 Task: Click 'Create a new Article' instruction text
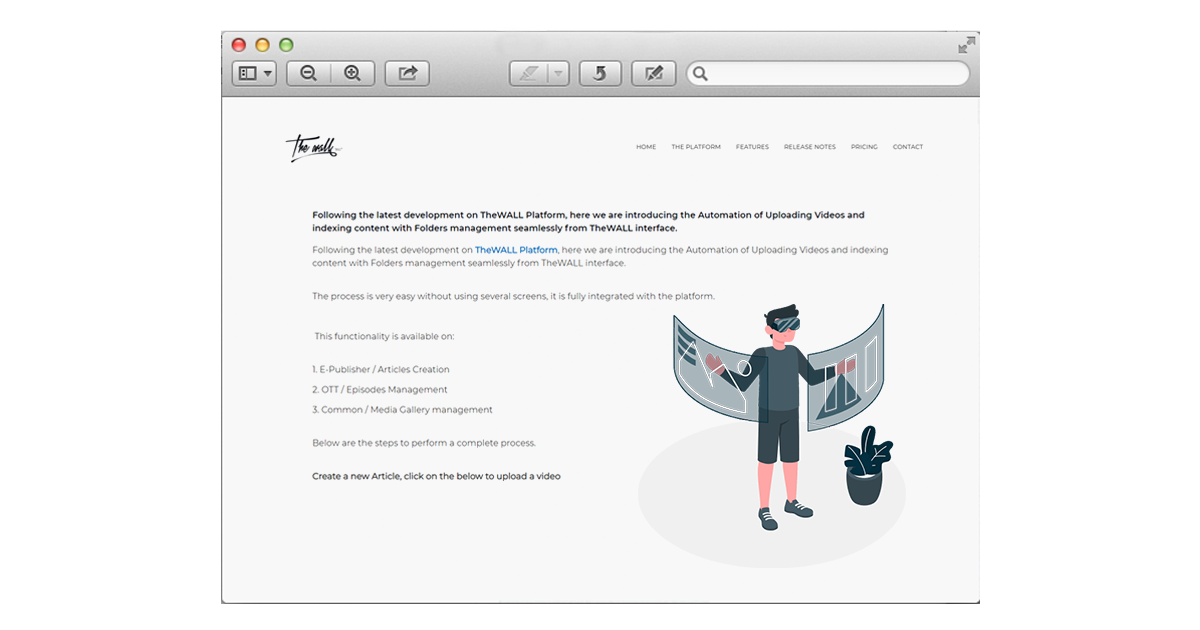click(436, 476)
